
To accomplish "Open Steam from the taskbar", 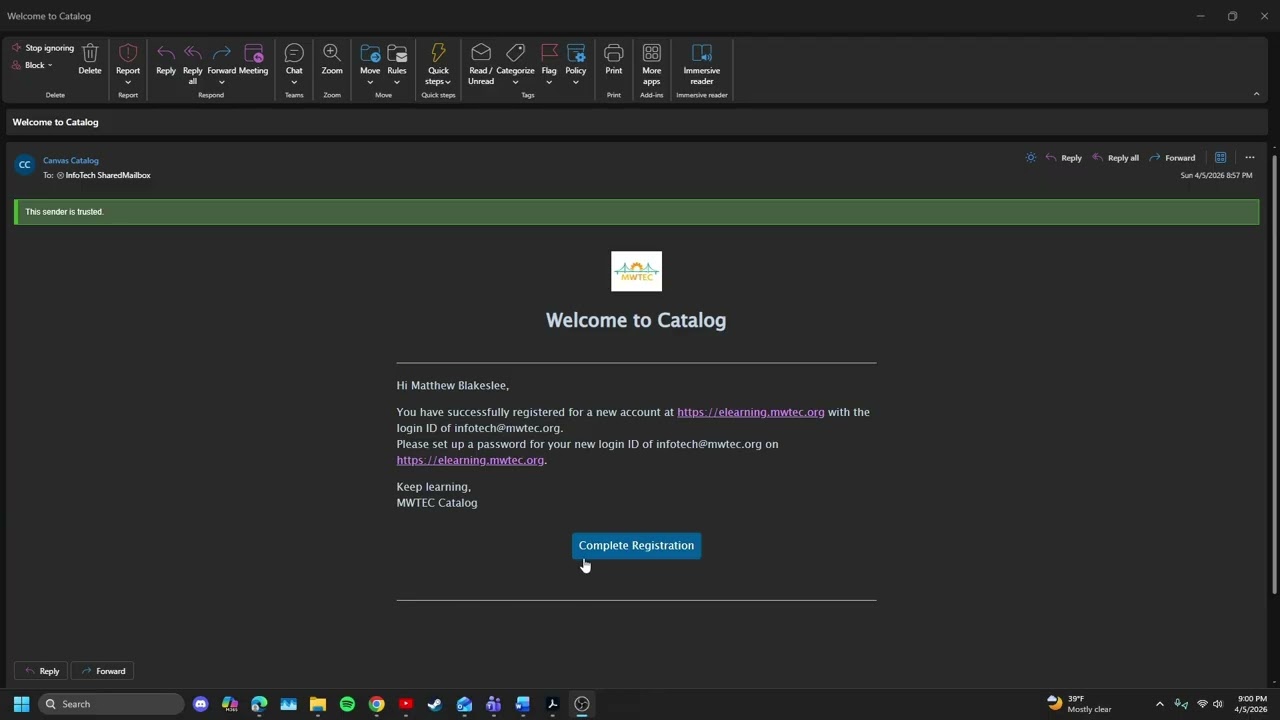I will tap(435, 704).
